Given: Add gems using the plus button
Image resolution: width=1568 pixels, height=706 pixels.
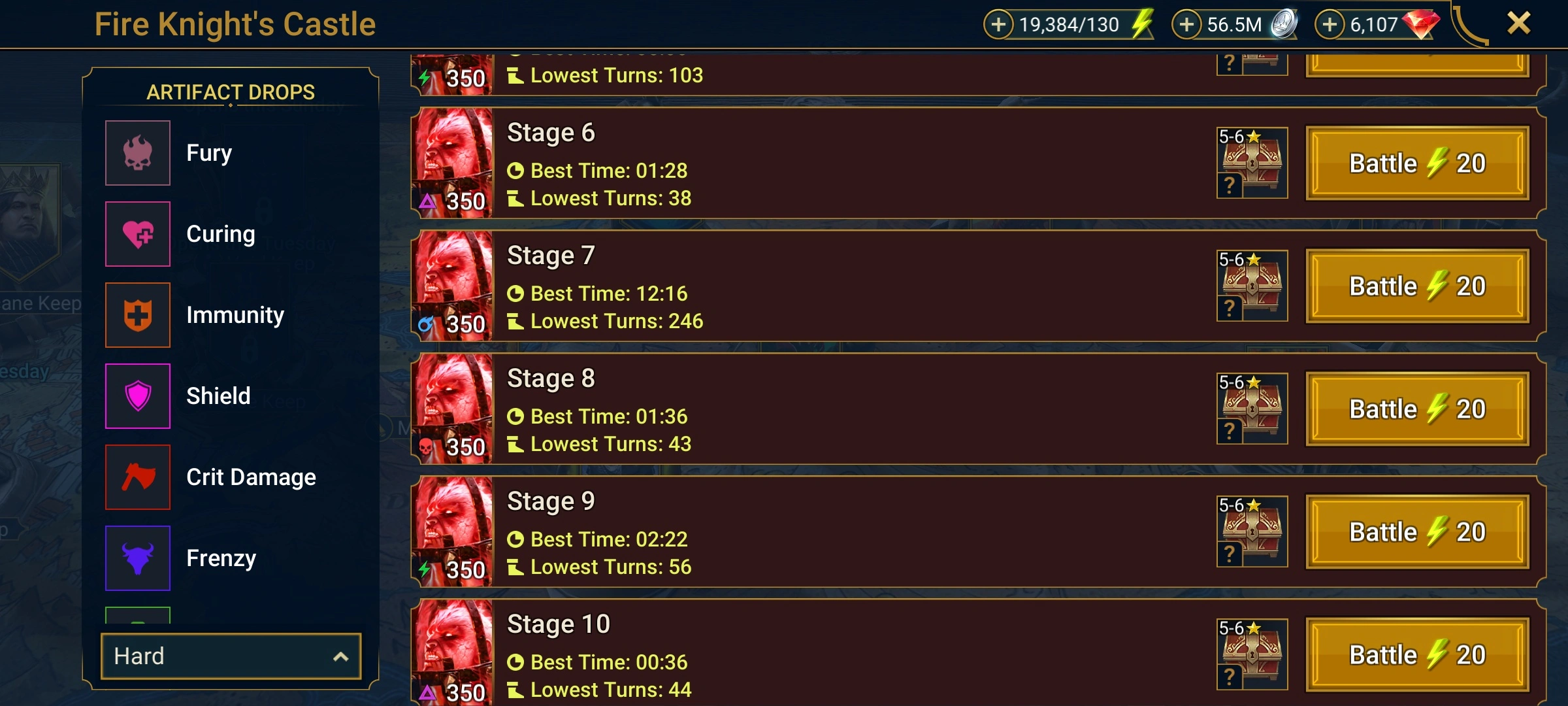Looking at the screenshot, I should (1330, 25).
